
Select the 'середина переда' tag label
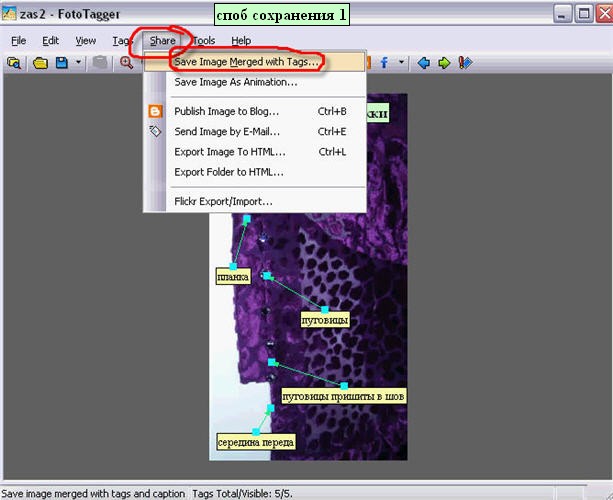coord(256,442)
